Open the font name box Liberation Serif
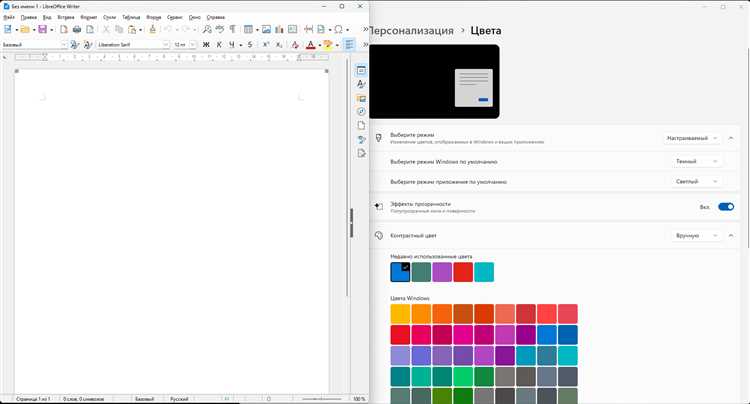Screen dimensions: 750x404 coord(133,44)
